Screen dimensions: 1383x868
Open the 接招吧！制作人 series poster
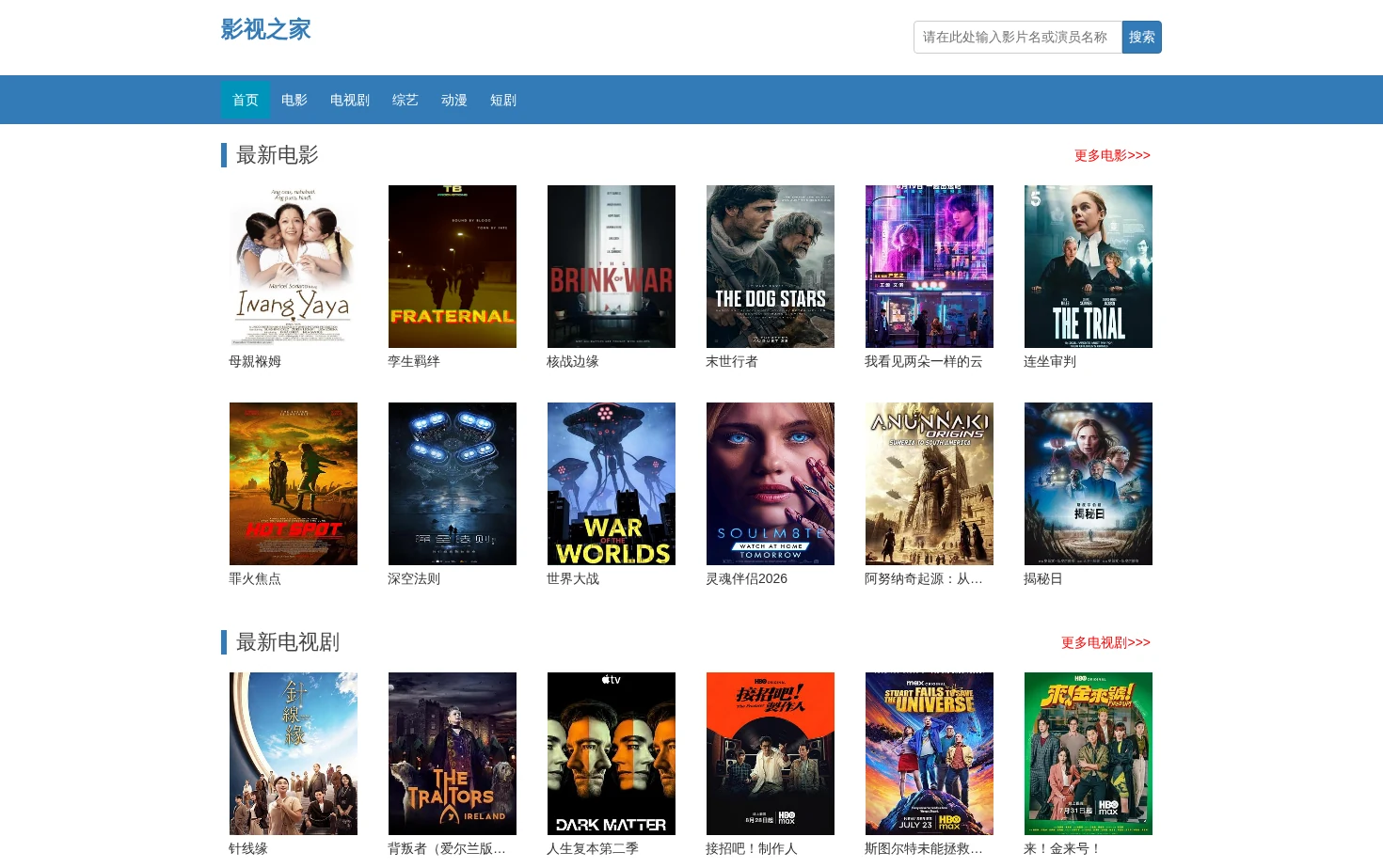tap(771, 753)
